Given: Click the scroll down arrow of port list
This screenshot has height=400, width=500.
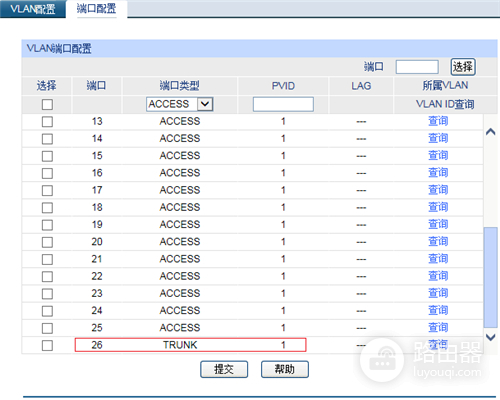Looking at the screenshot, I should pyautogui.click(x=490, y=337).
